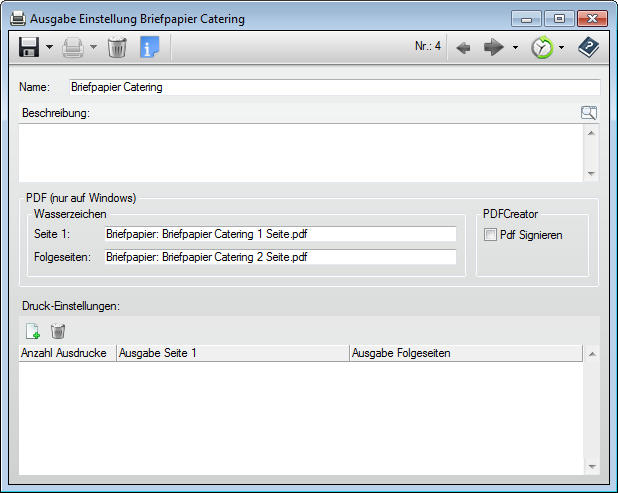Viewport: 618px width, 493px height.
Task: Open dropdown beside next record arrow
Action: coord(514,47)
